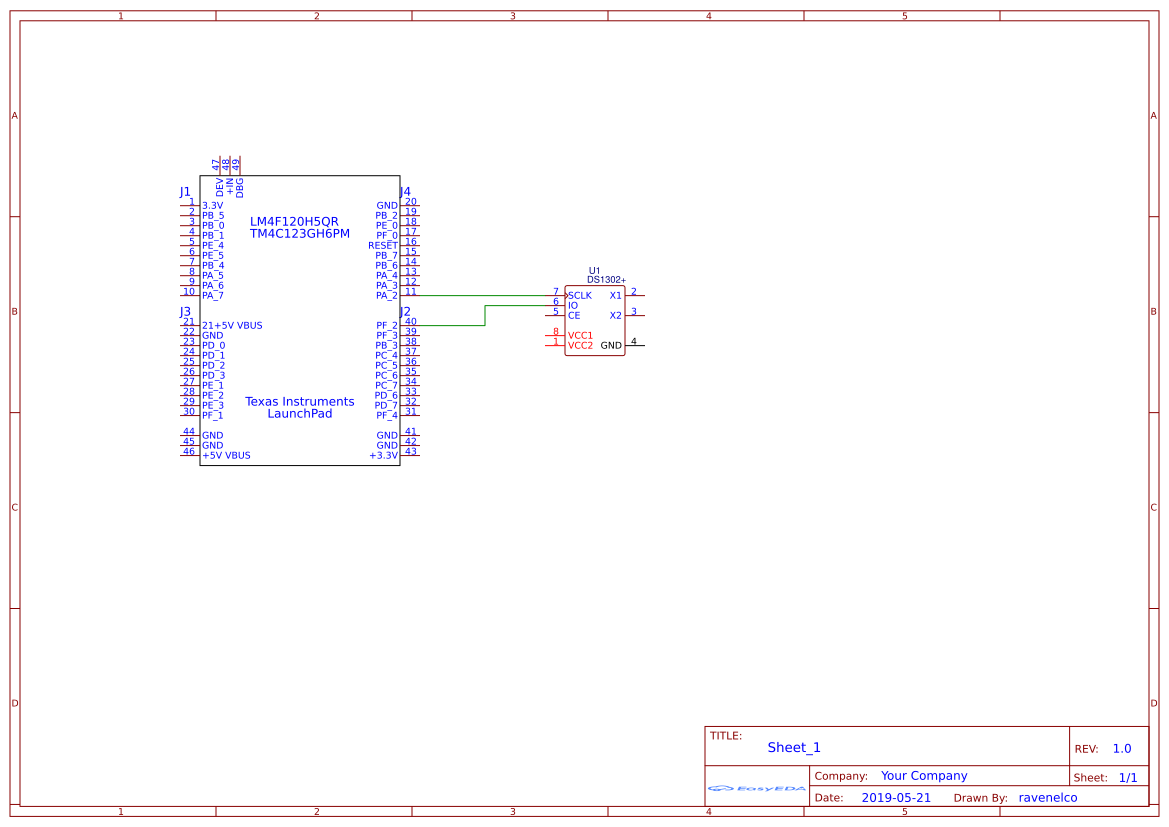Select the Your Company field
This screenshot has height=827, width=1169.
924,776
